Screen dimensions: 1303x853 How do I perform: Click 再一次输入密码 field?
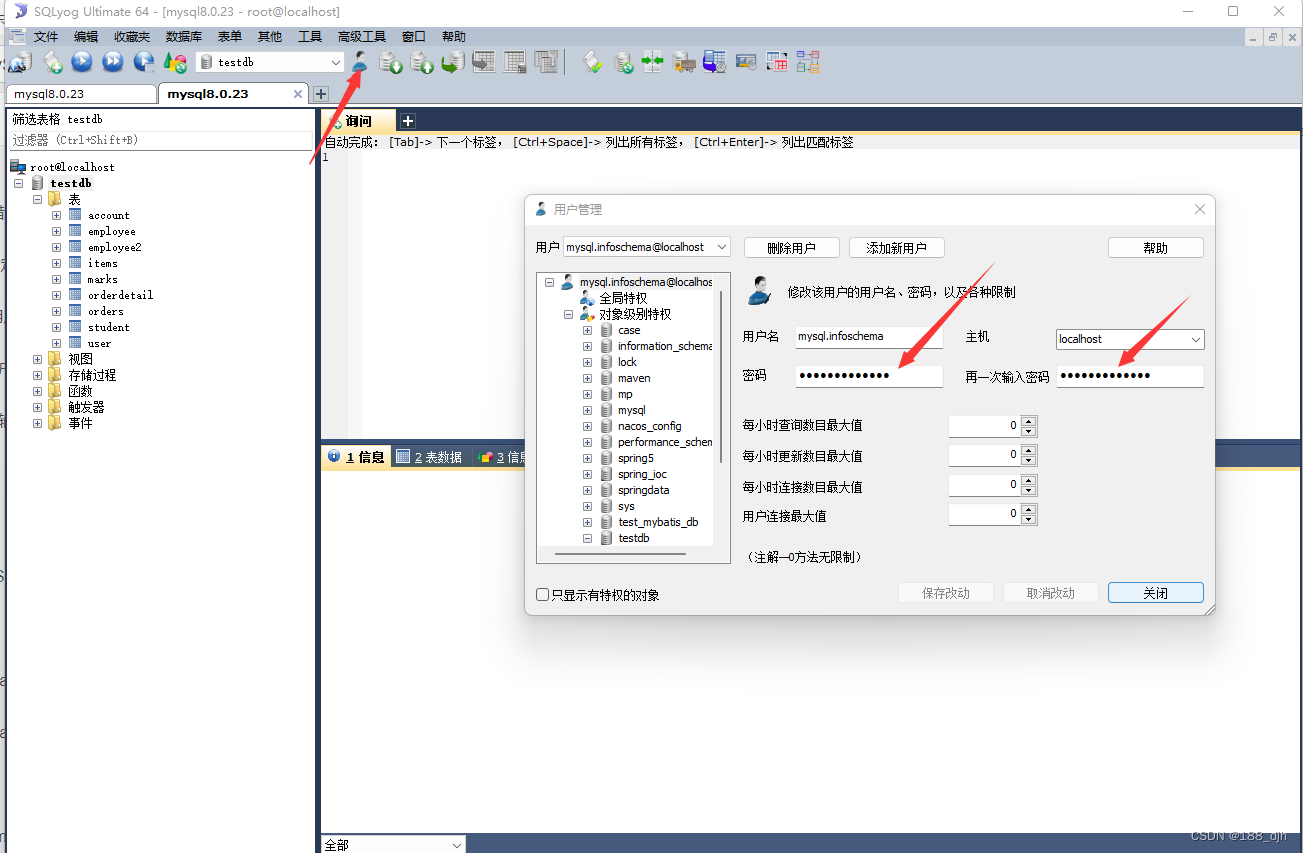click(x=1130, y=376)
